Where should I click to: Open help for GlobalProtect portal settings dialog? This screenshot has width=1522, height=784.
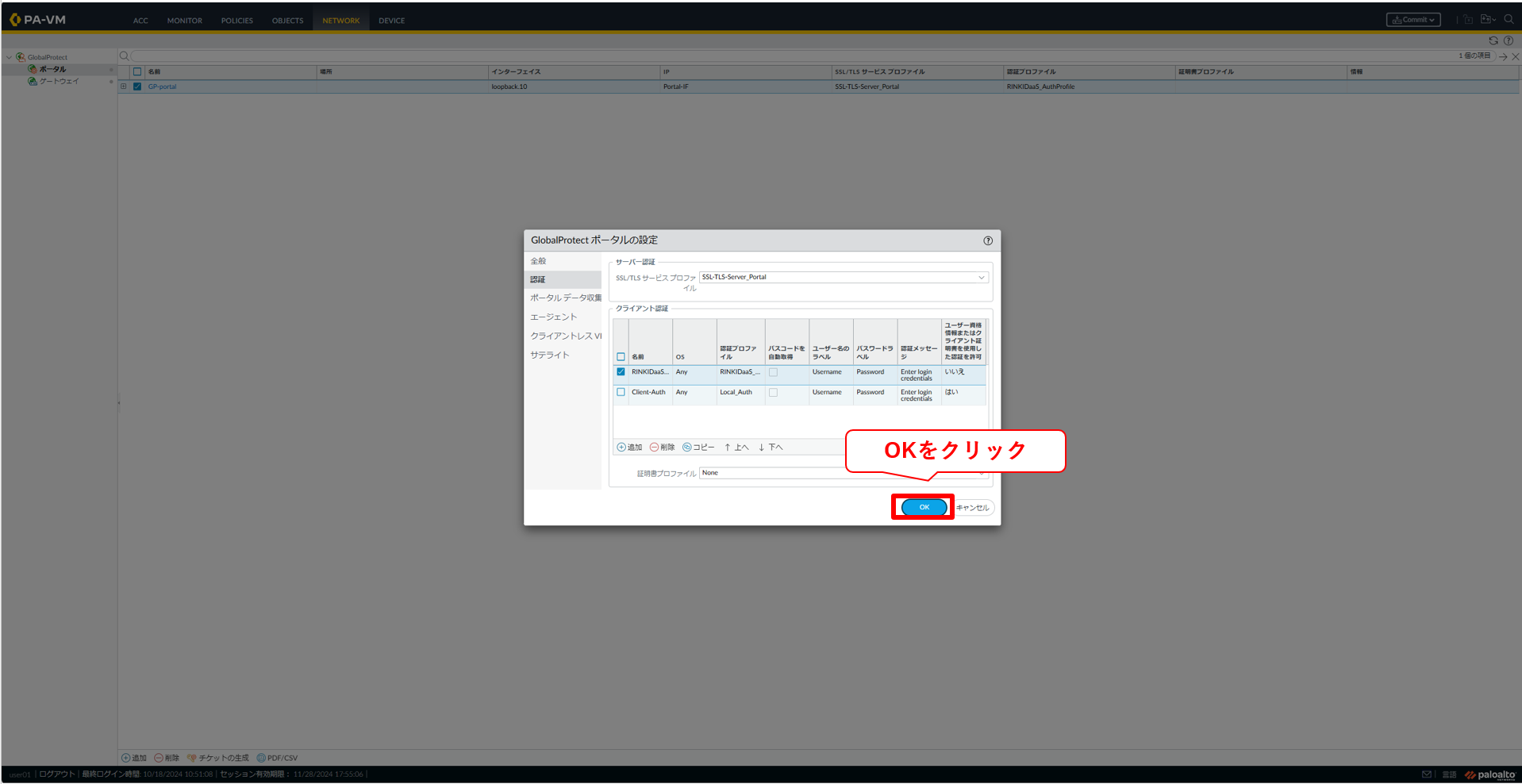click(988, 240)
